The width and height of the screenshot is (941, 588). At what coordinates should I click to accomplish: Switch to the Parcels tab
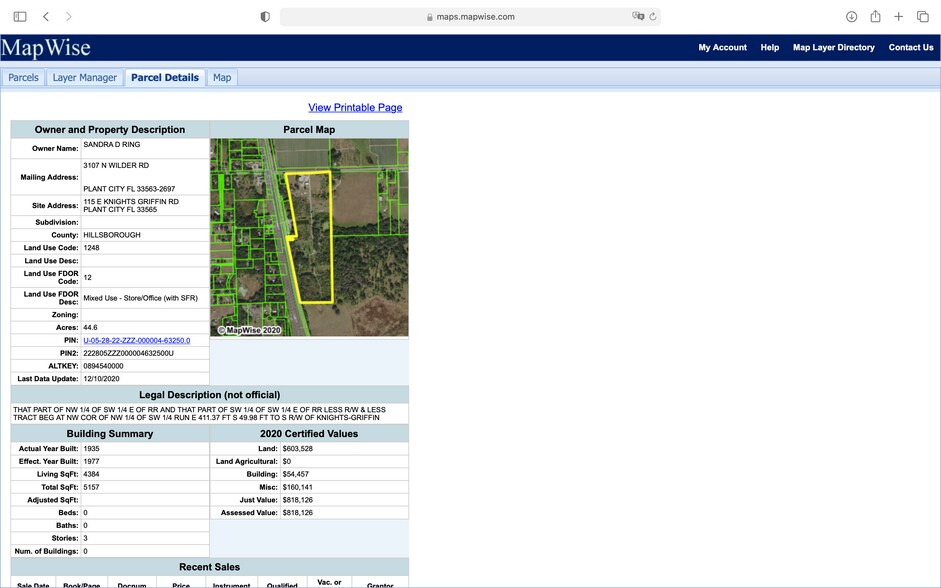point(23,76)
